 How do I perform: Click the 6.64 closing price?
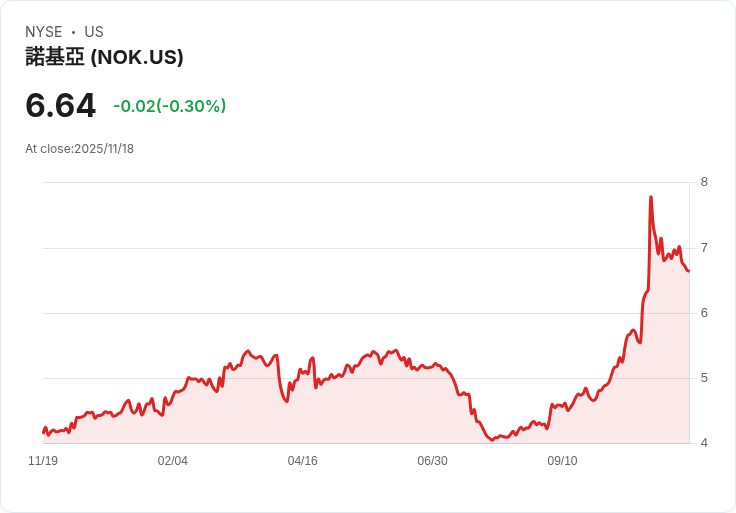(60, 105)
